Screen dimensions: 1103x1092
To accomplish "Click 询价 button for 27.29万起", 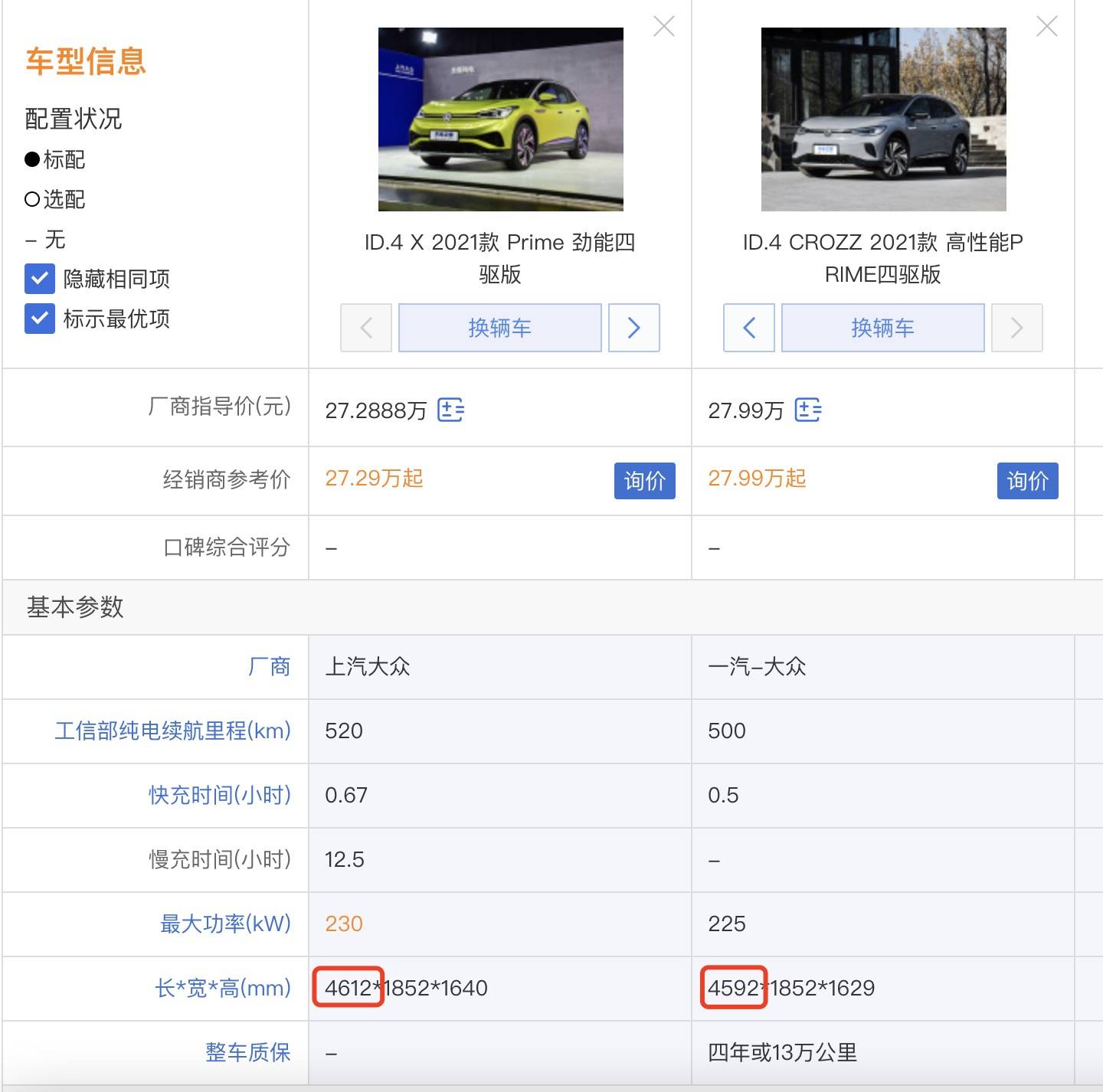I will (645, 481).
